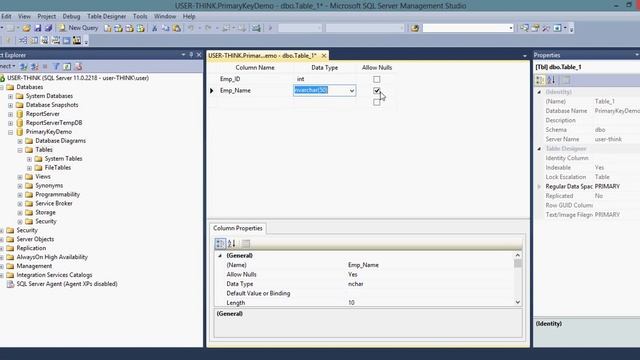640x360 pixels.
Task: Click the Manage Fulltext Index icon
Action: coord(45,40)
